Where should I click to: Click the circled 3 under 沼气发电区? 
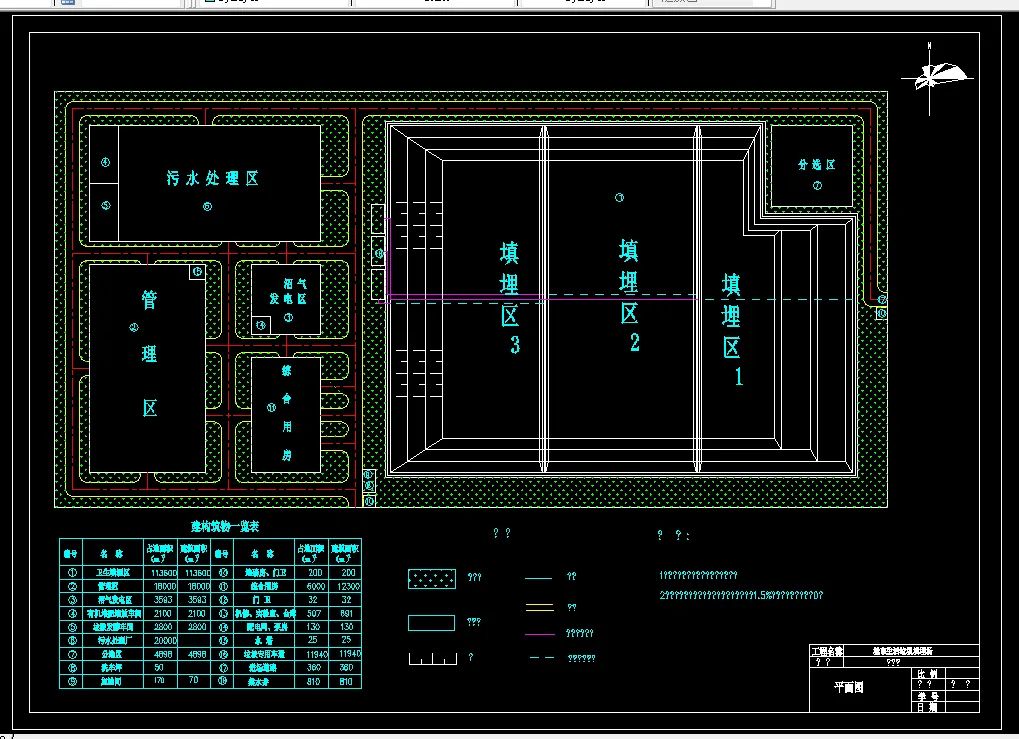click(288, 318)
